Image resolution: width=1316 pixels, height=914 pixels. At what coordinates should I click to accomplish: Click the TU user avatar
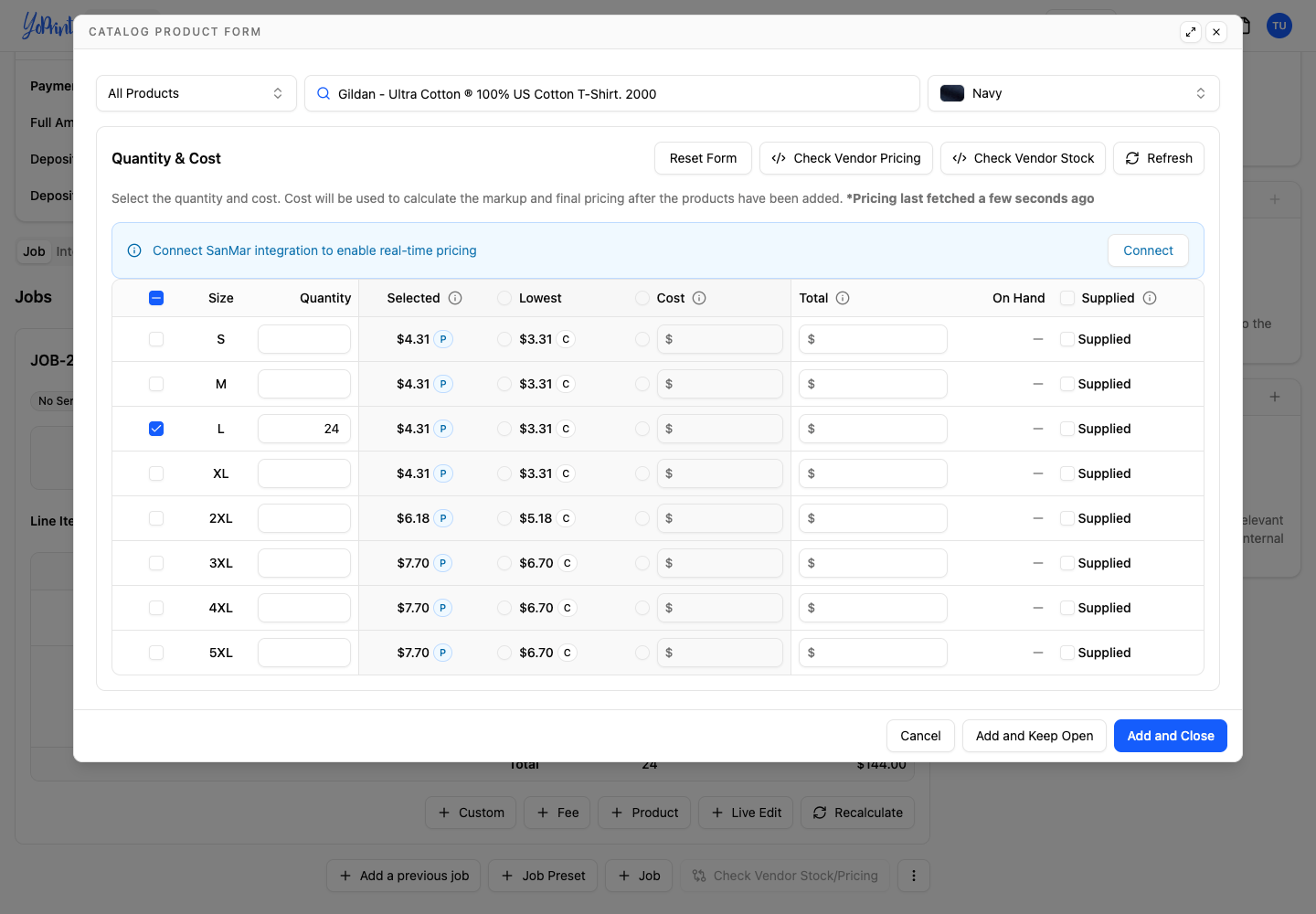point(1279,26)
